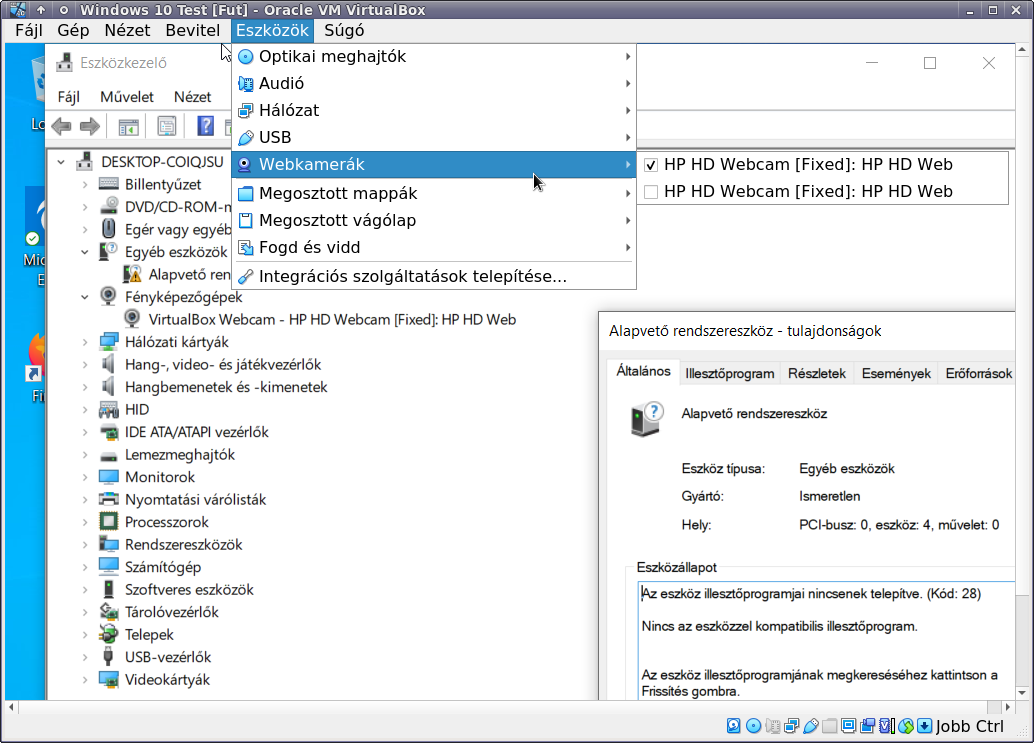Expand the Videokártyák node
The width and height of the screenshot is (1034, 743).
pos(85,679)
